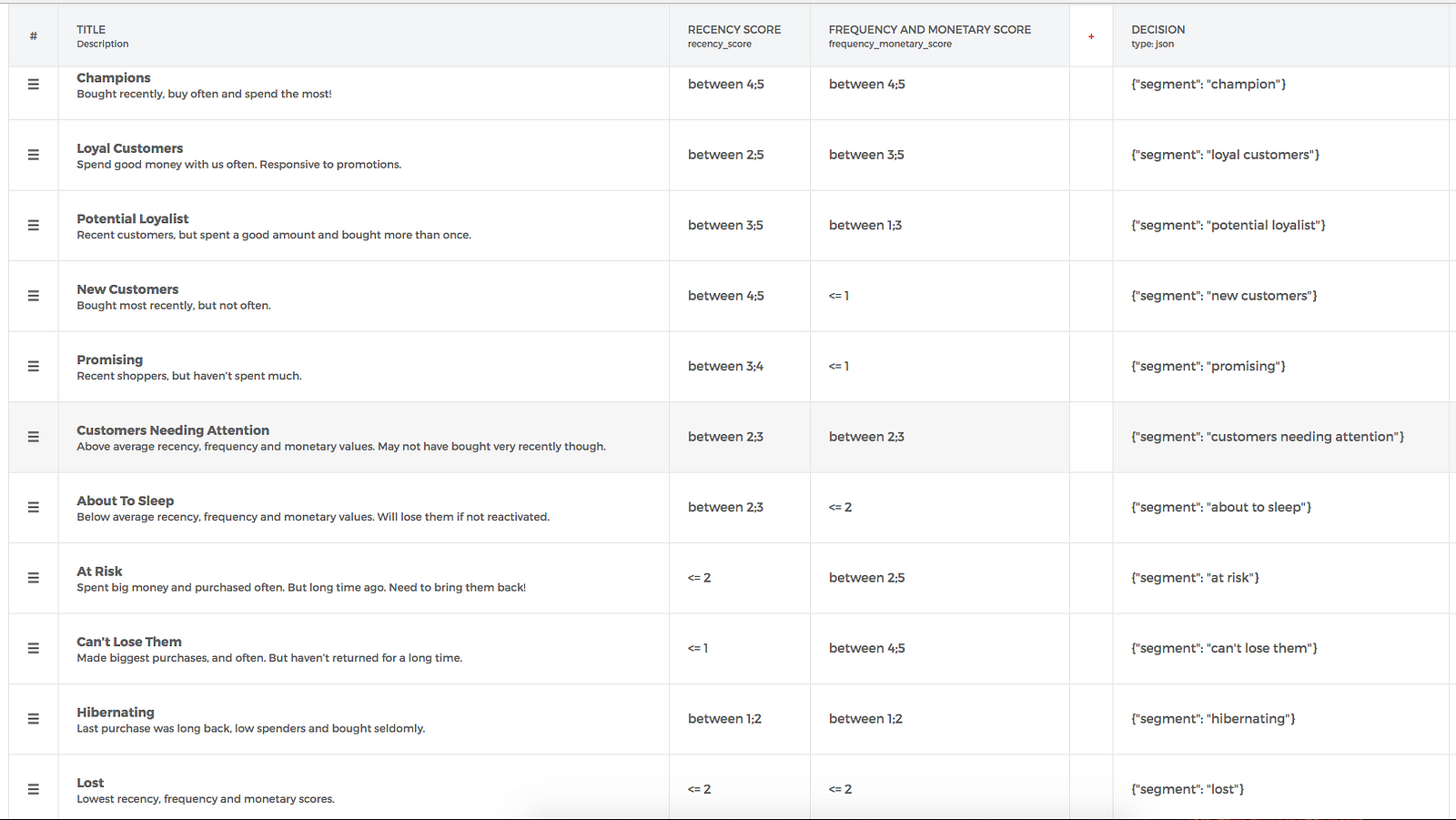
Task: Click the drag handle for At Risk row
Action: tap(34, 578)
